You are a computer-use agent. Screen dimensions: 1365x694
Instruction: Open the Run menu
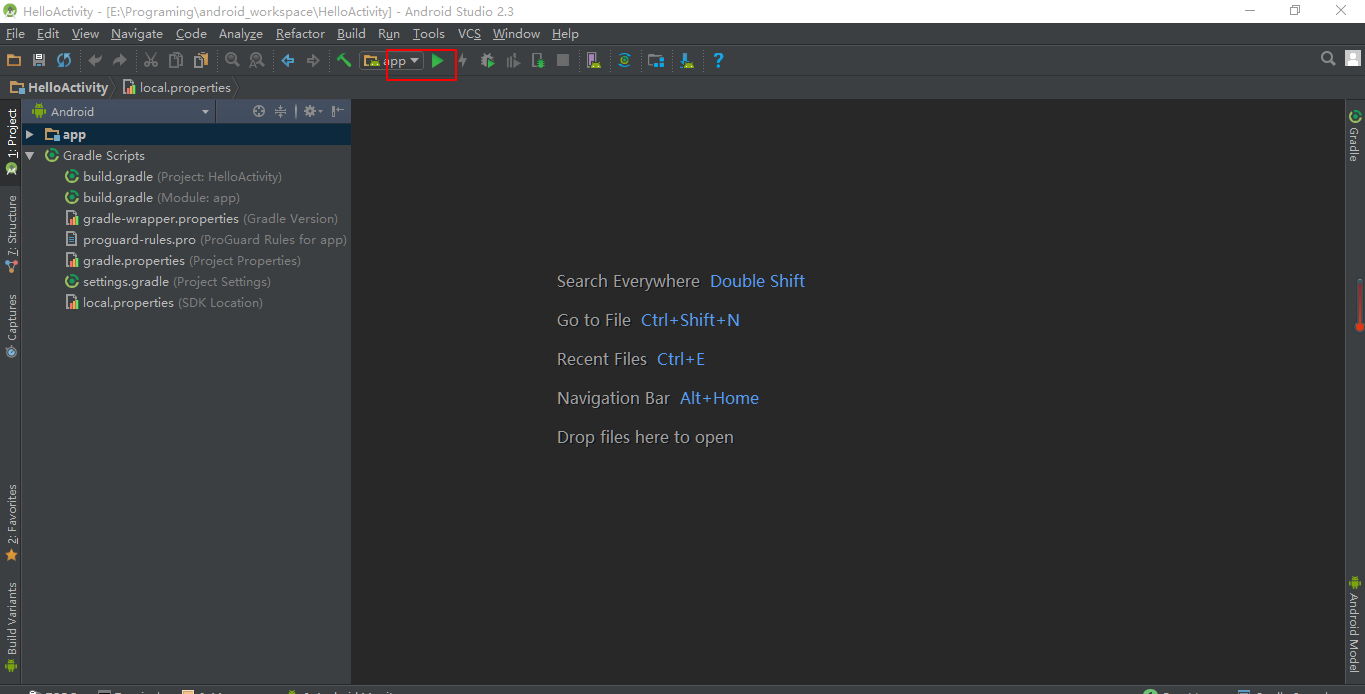[389, 34]
